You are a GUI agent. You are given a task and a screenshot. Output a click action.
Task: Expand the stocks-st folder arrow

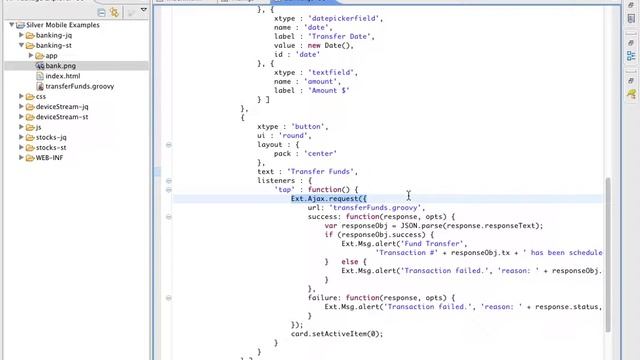[21, 147]
